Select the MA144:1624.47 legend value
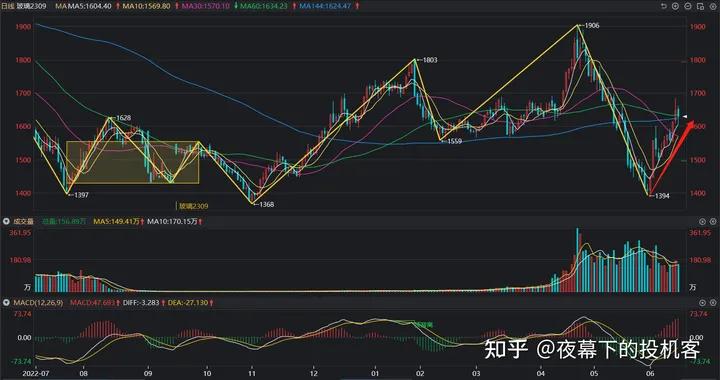Viewport: 720px width, 380px height. 325,6
